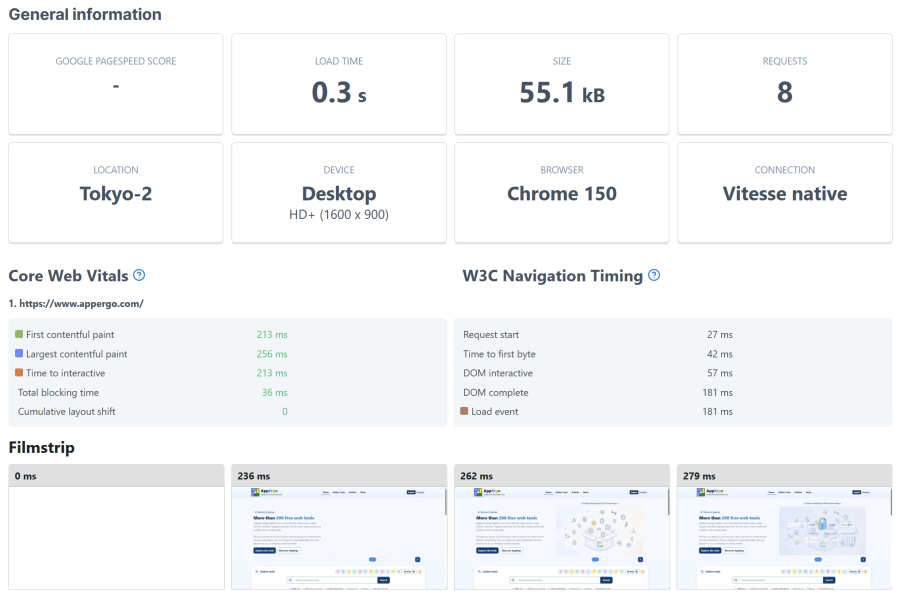Click the Cumulative layout shift 0 value
The width and height of the screenshot is (900, 598).
coord(285,411)
